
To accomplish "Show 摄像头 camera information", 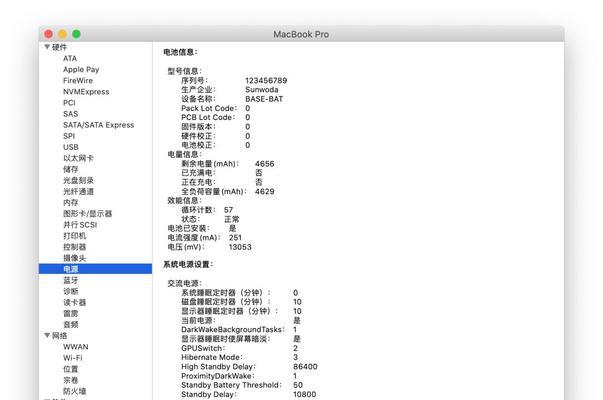I will click(x=75, y=258).
